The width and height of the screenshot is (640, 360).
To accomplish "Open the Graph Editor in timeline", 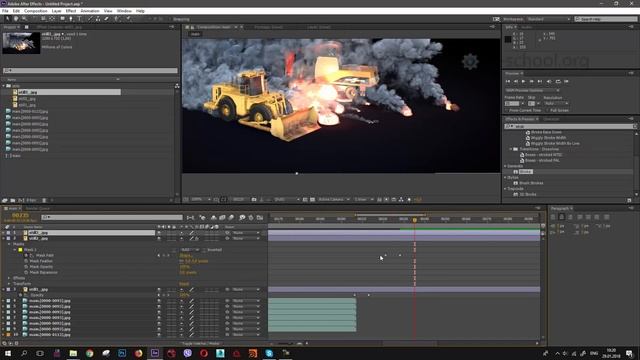I will (x=260, y=218).
